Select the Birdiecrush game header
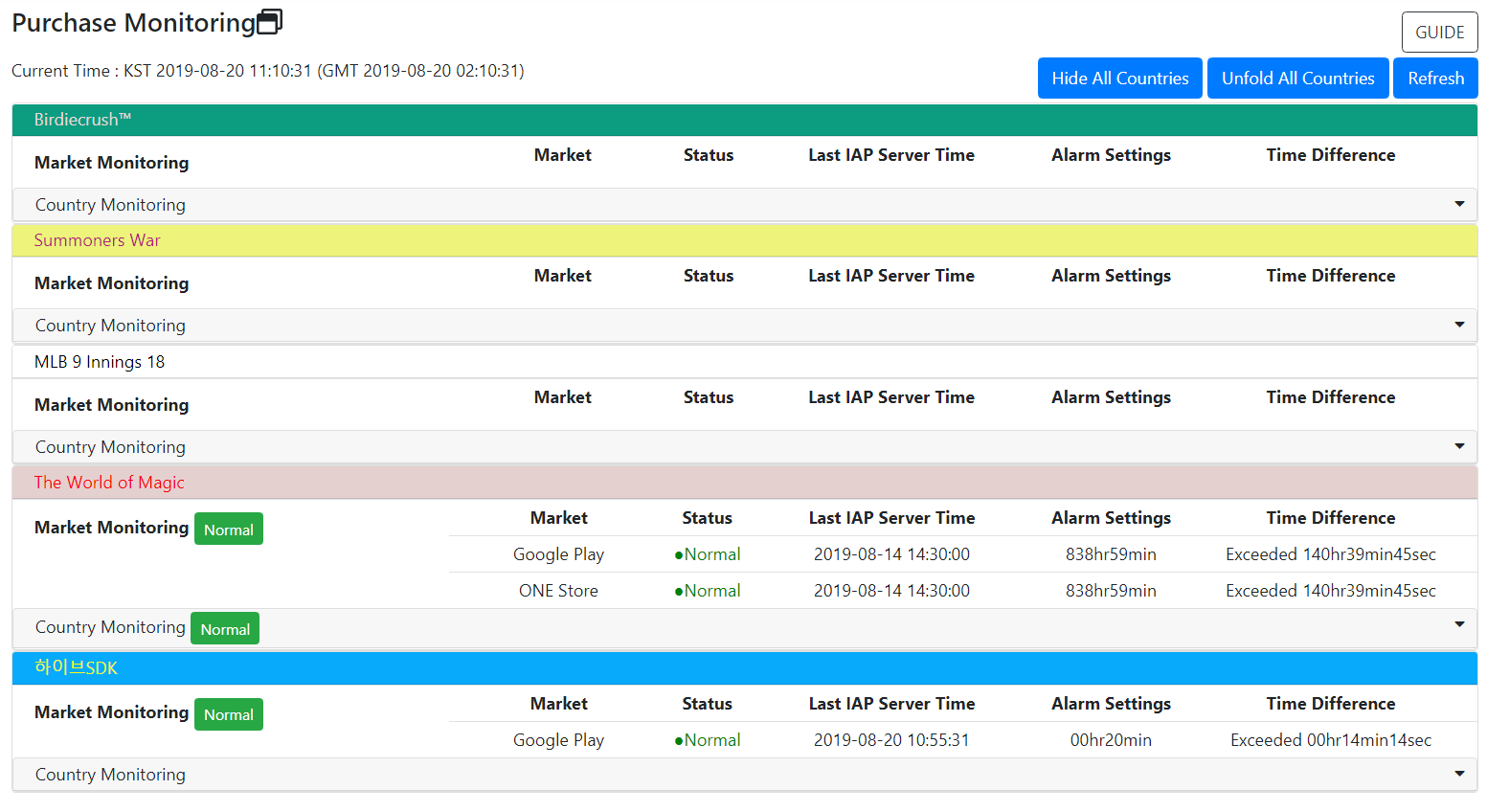Image resolution: width=1487 pixels, height=812 pixels. [745, 120]
